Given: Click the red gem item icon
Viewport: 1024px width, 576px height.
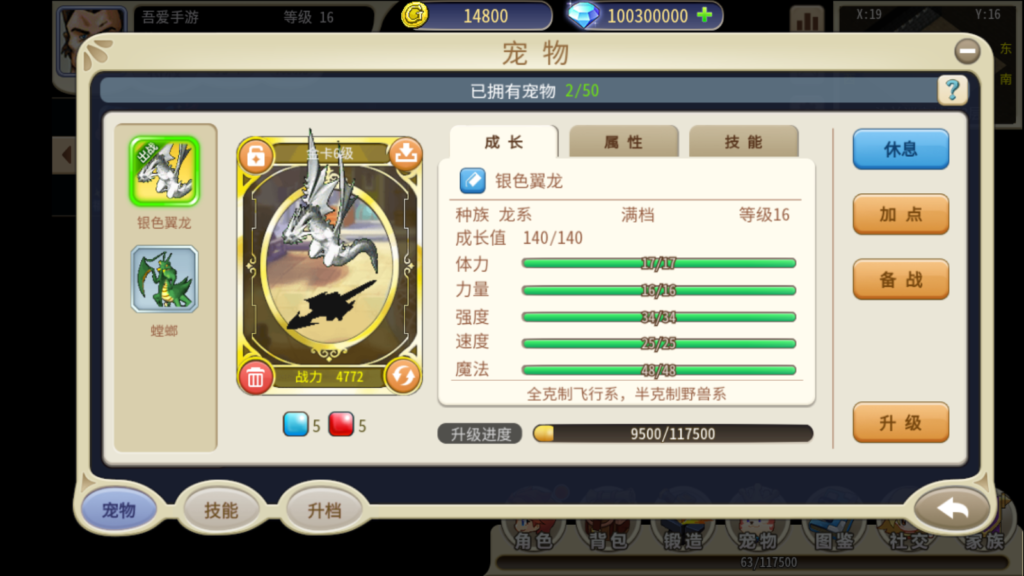Looking at the screenshot, I should point(341,424).
